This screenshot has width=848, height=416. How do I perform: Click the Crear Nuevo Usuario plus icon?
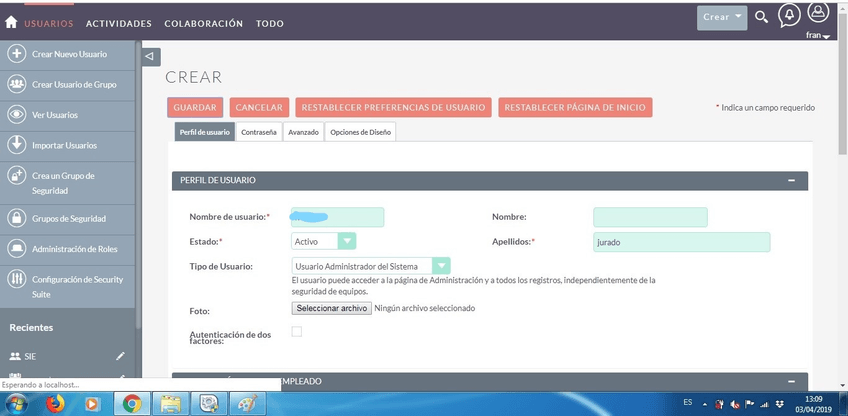point(16,54)
